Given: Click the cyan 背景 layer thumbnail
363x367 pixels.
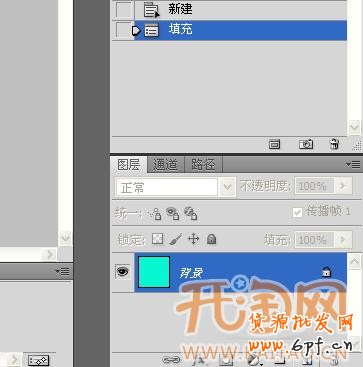Looking at the screenshot, I should point(154,272).
